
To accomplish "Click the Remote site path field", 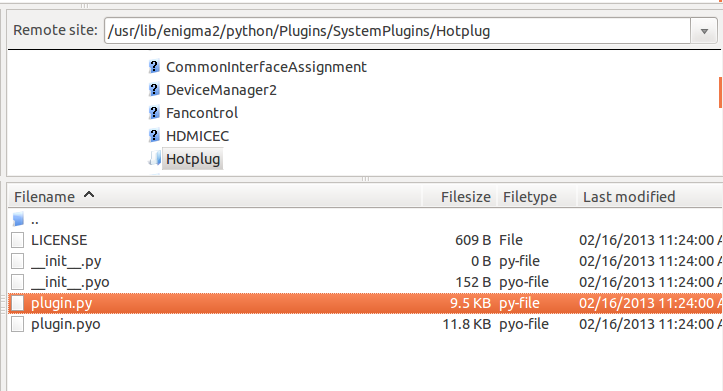I will point(397,31).
